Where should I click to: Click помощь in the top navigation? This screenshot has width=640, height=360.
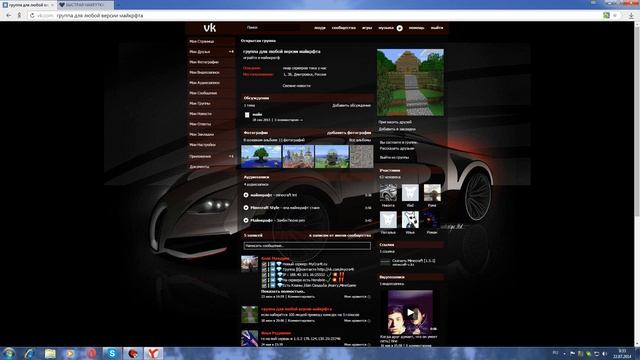[x=416, y=28]
